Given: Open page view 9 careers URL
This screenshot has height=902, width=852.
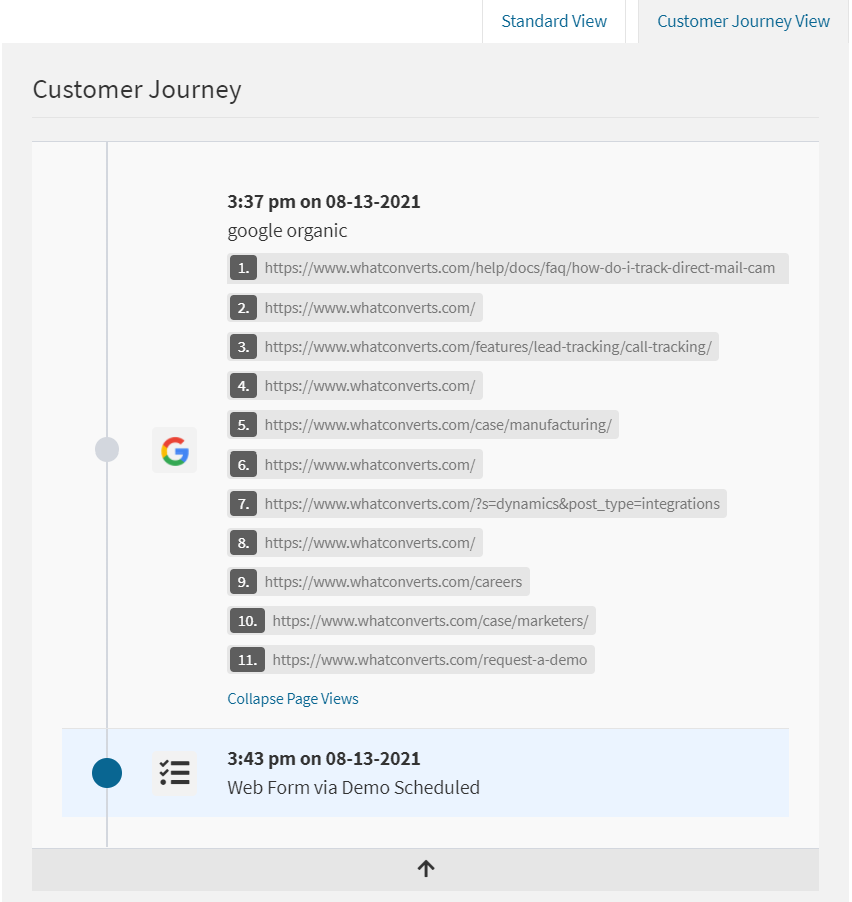Looking at the screenshot, I should [x=393, y=582].
